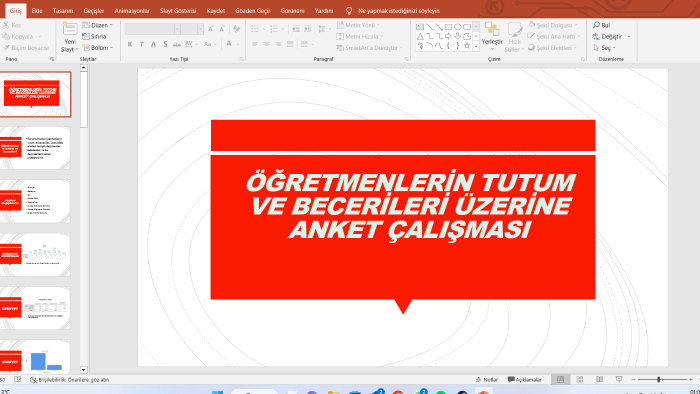Justify the paragraph text

pos(290,44)
